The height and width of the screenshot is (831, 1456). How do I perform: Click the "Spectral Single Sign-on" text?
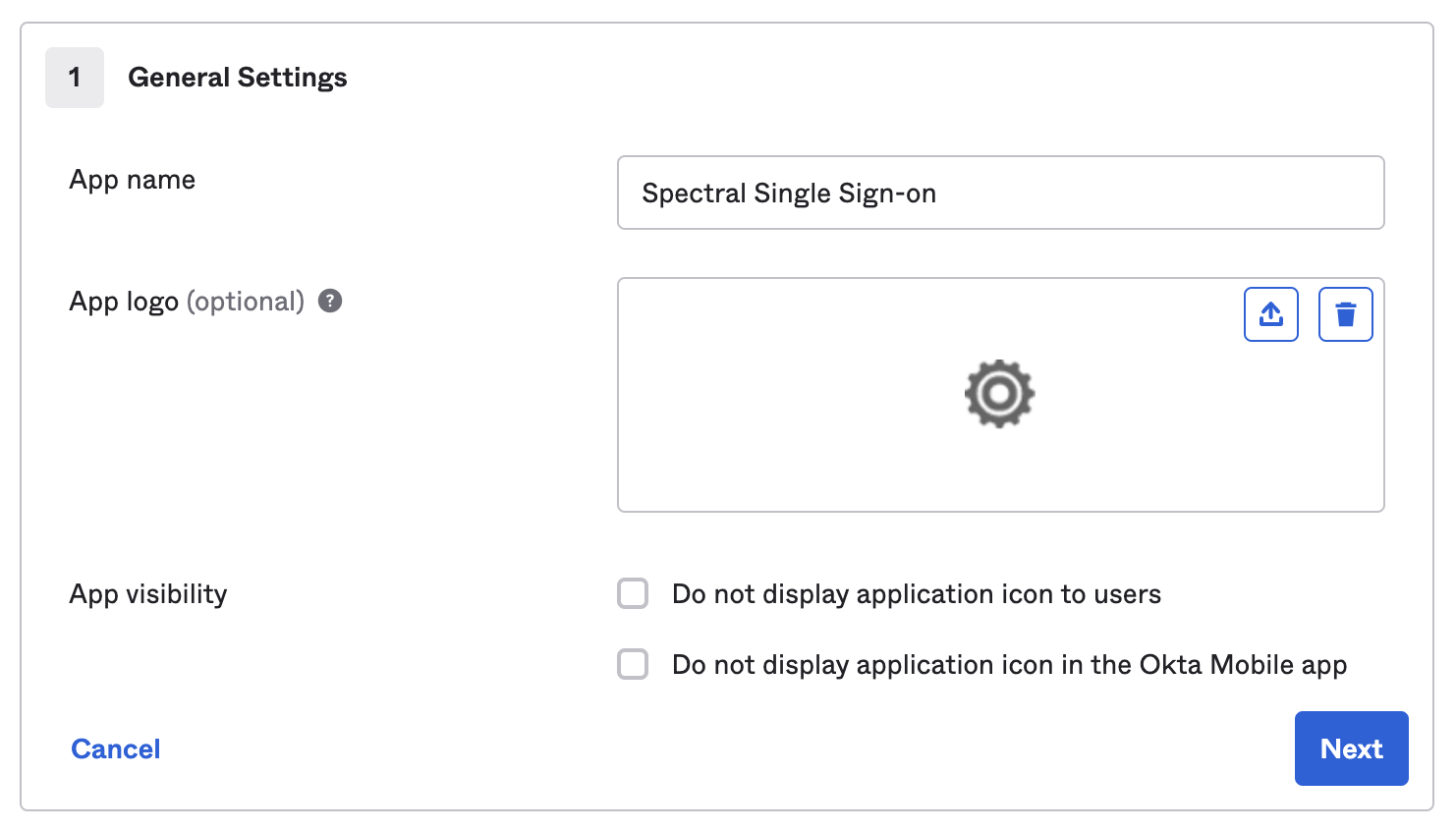coord(788,194)
